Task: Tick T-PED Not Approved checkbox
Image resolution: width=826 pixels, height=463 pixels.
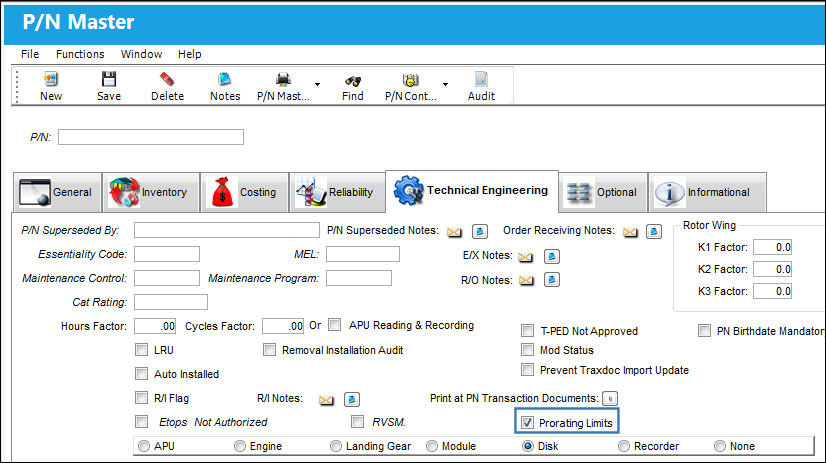Action: coord(527,330)
